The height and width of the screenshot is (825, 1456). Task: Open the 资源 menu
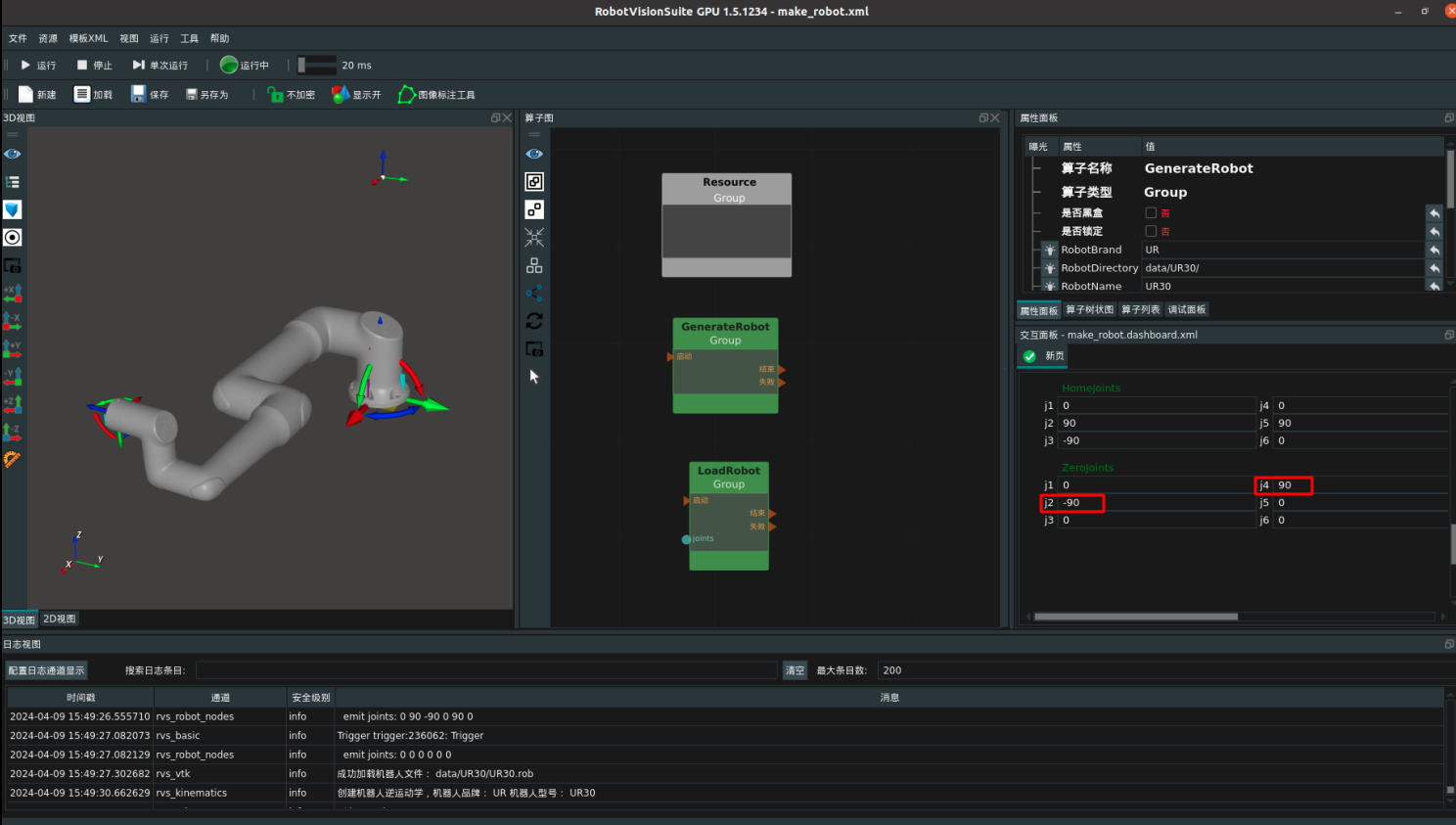pyautogui.click(x=48, y=39)
